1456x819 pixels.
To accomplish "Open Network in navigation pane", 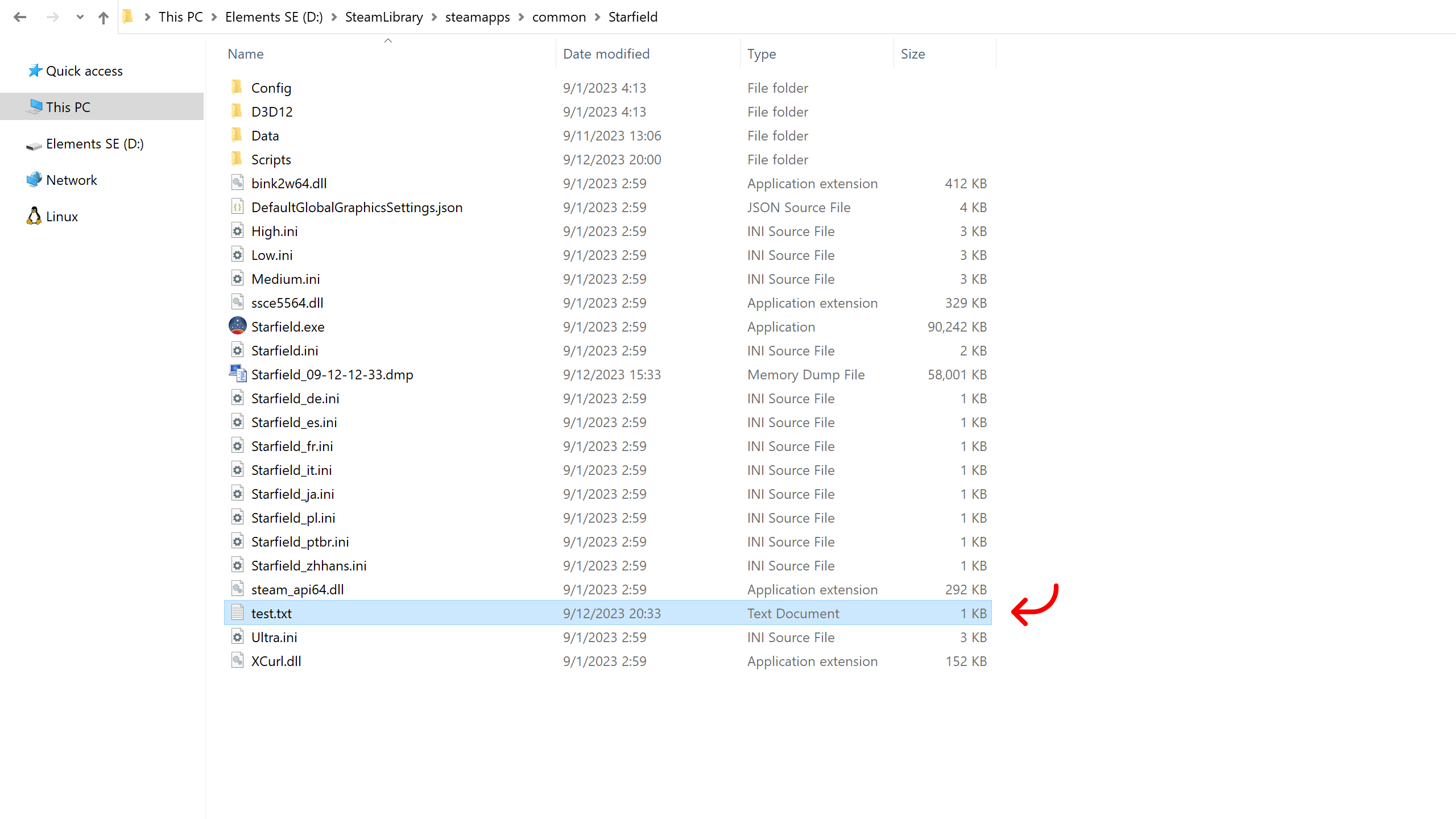I will (72, 180).
